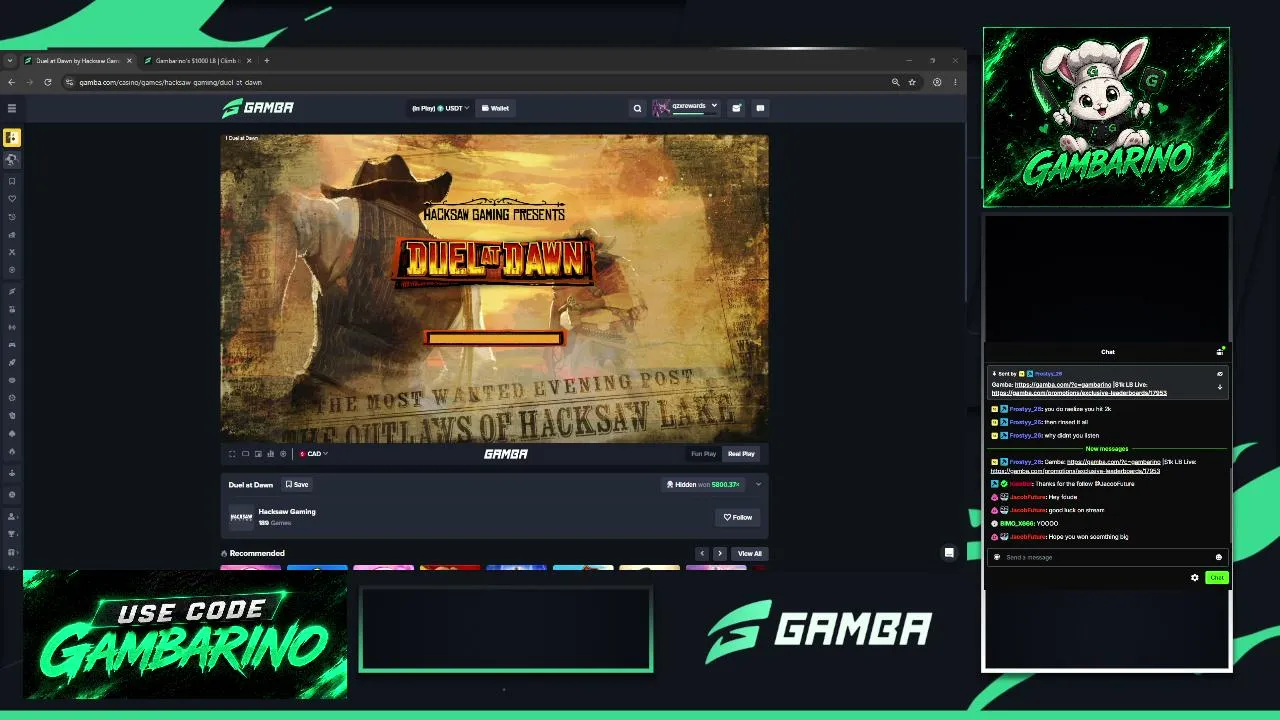The height and width of the screenshot is (720, 1280).
Task: Follow Hacksaw Gaming provider
Action: 738,517
